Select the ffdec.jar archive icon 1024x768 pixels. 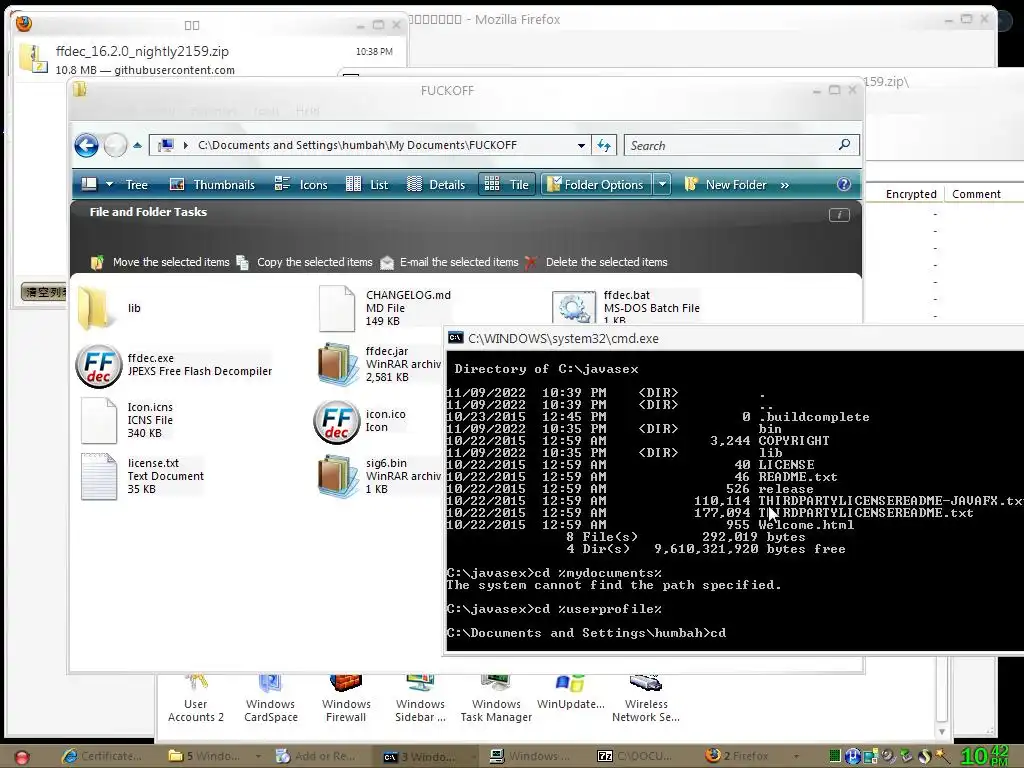[x=338, y=364]
